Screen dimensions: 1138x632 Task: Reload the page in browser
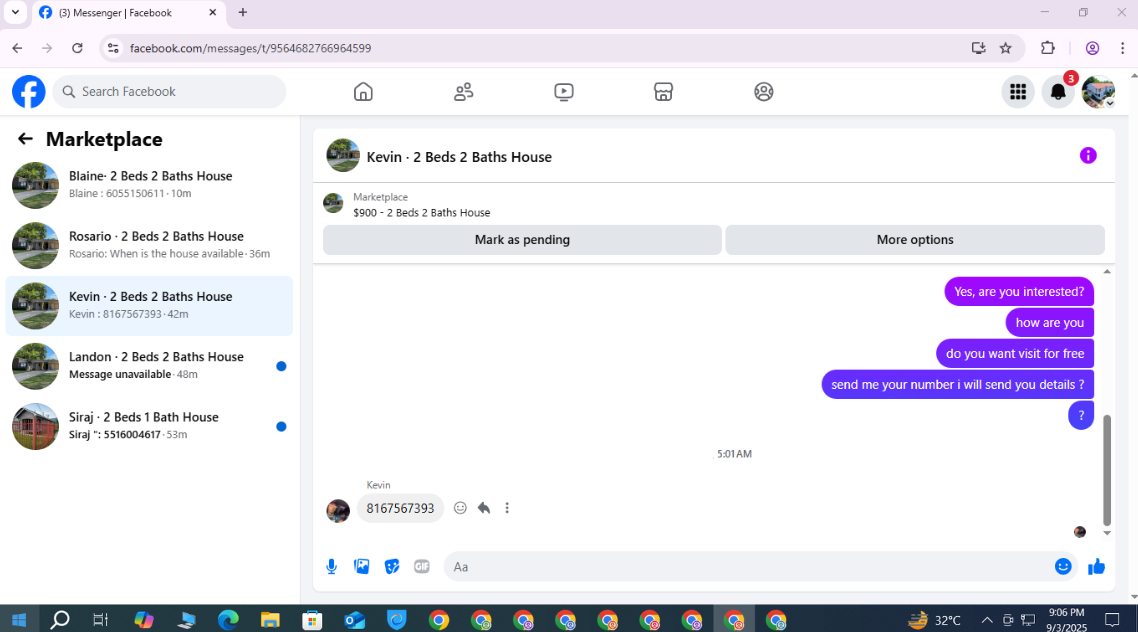pos(77,48)
